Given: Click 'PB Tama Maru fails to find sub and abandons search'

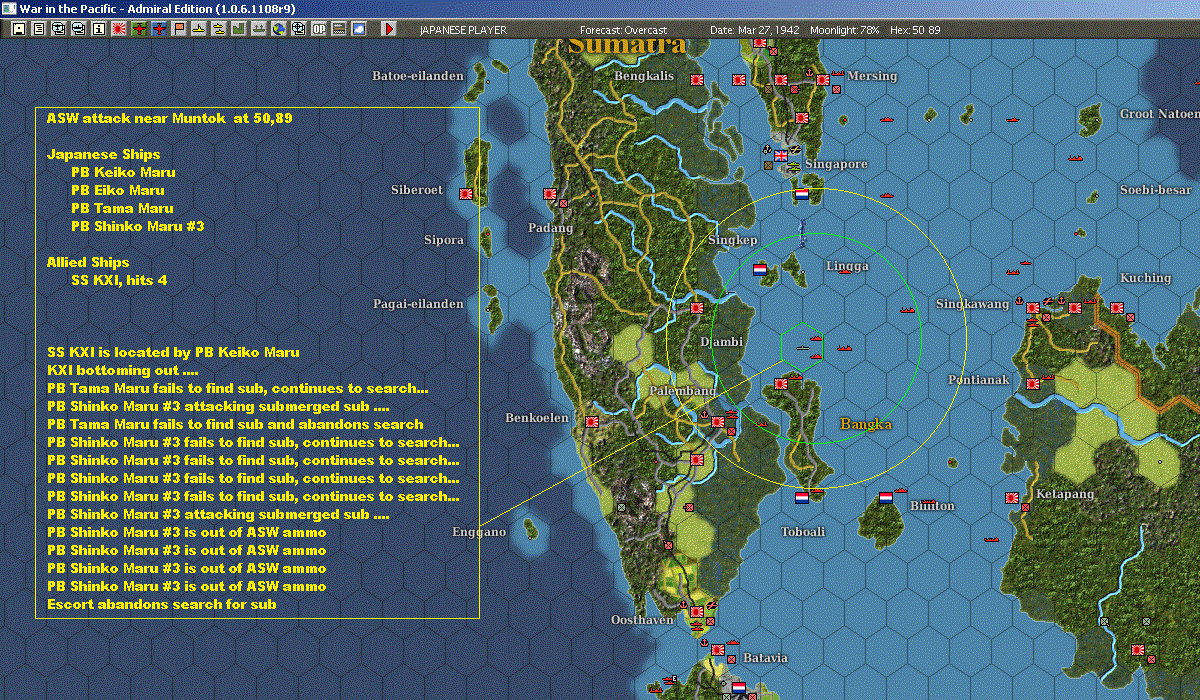Looking at the screenshot, I should coord(235,424).
